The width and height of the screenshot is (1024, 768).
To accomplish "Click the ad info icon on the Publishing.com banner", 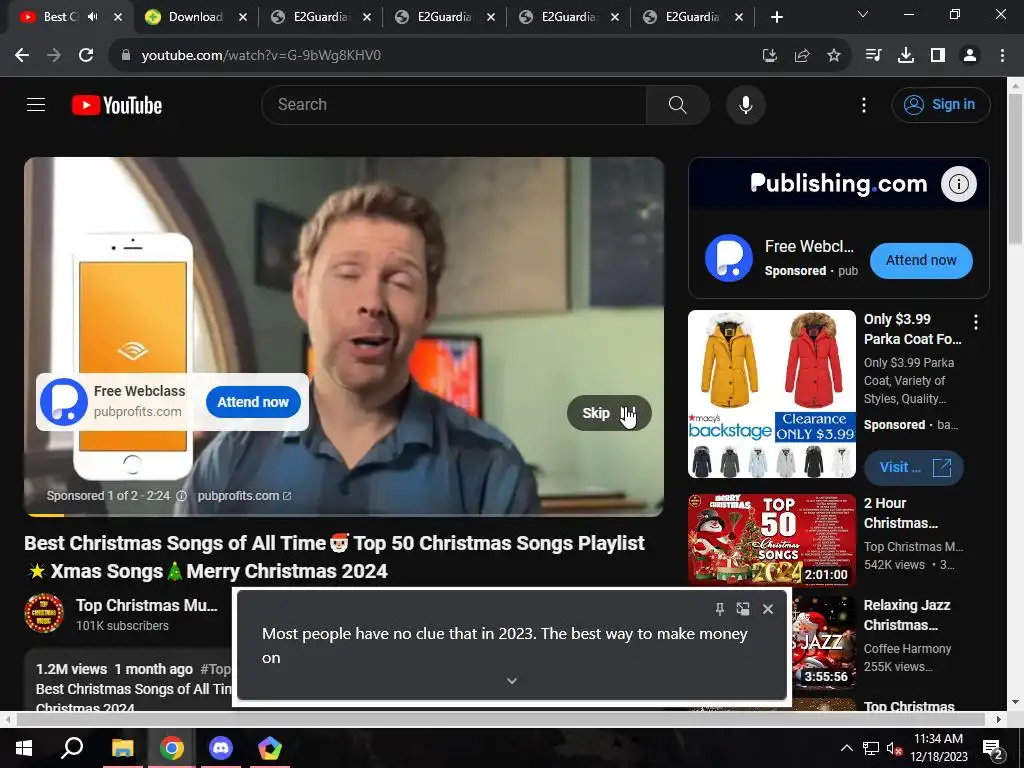I will point(959,184).
